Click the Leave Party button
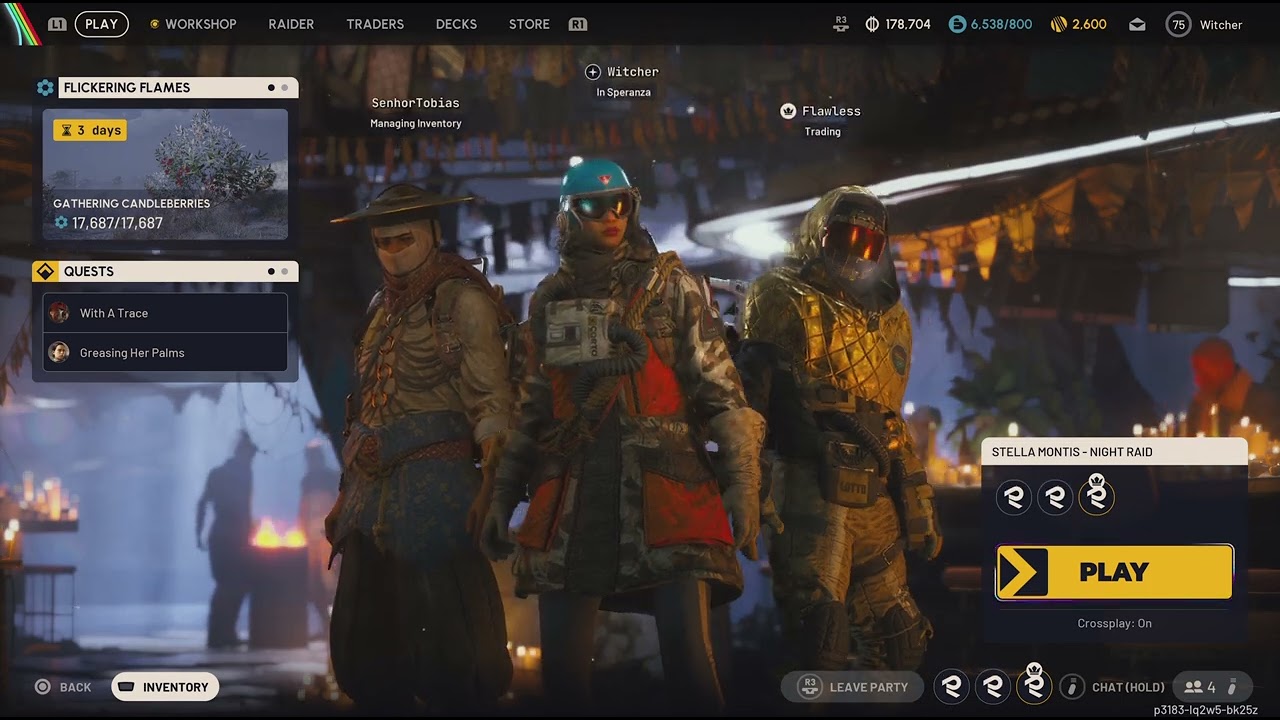 coord(852,687)
